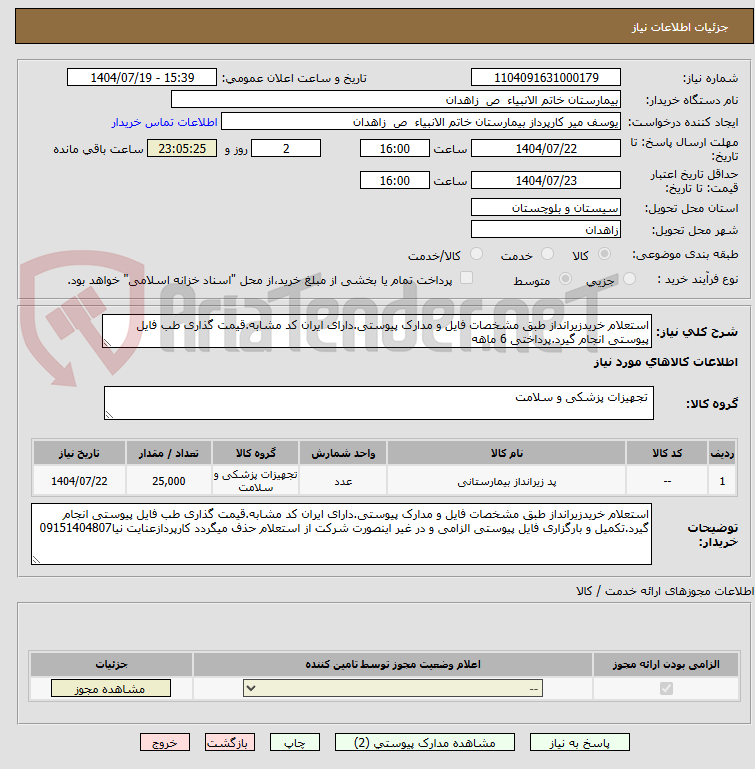Click the تعداد / مقدار column header

point(169,453)
